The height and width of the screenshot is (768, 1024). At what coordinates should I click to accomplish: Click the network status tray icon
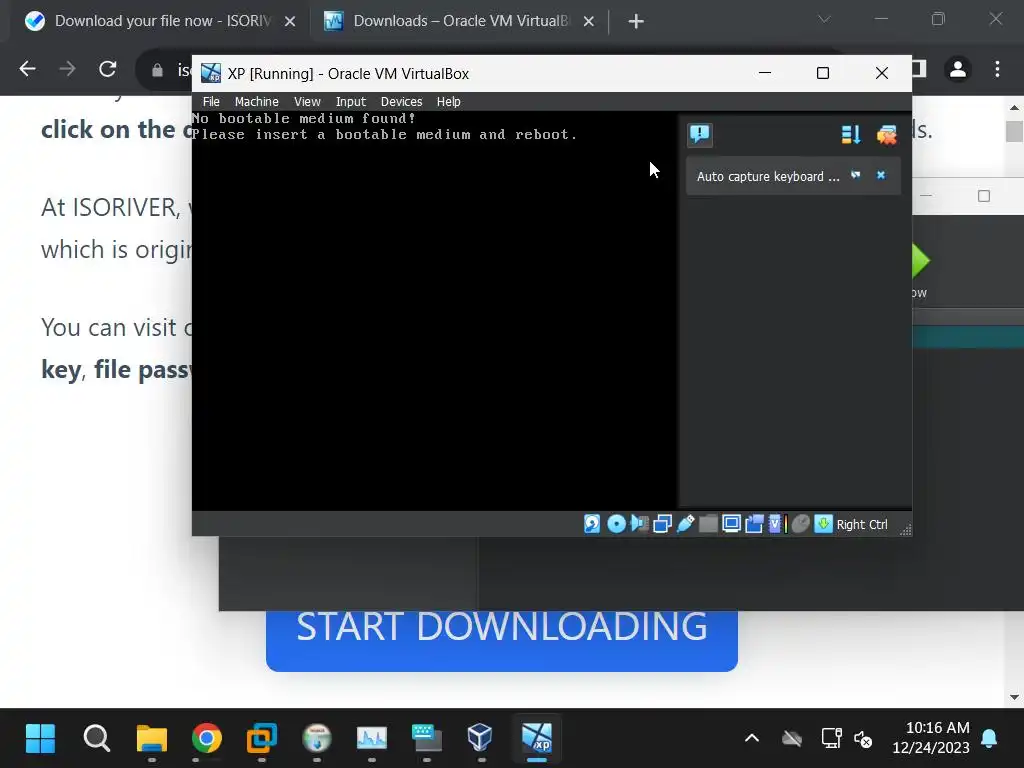click(x=831, y=739)
